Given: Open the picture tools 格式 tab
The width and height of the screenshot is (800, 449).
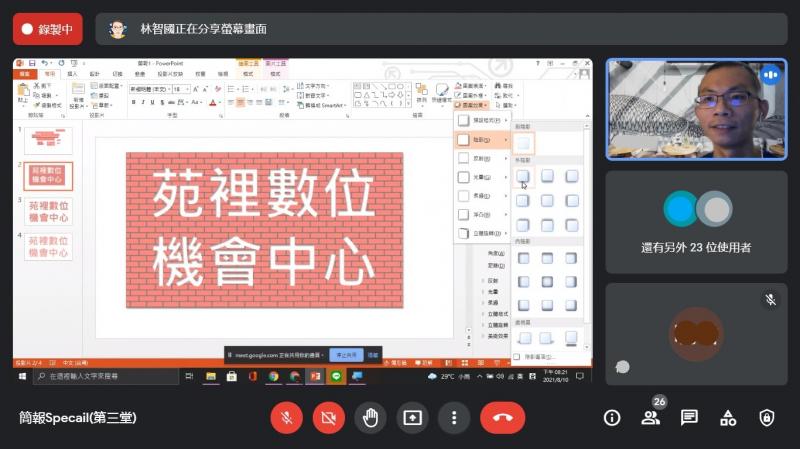Looking at the screenshot, I should [x=275, y=74].
